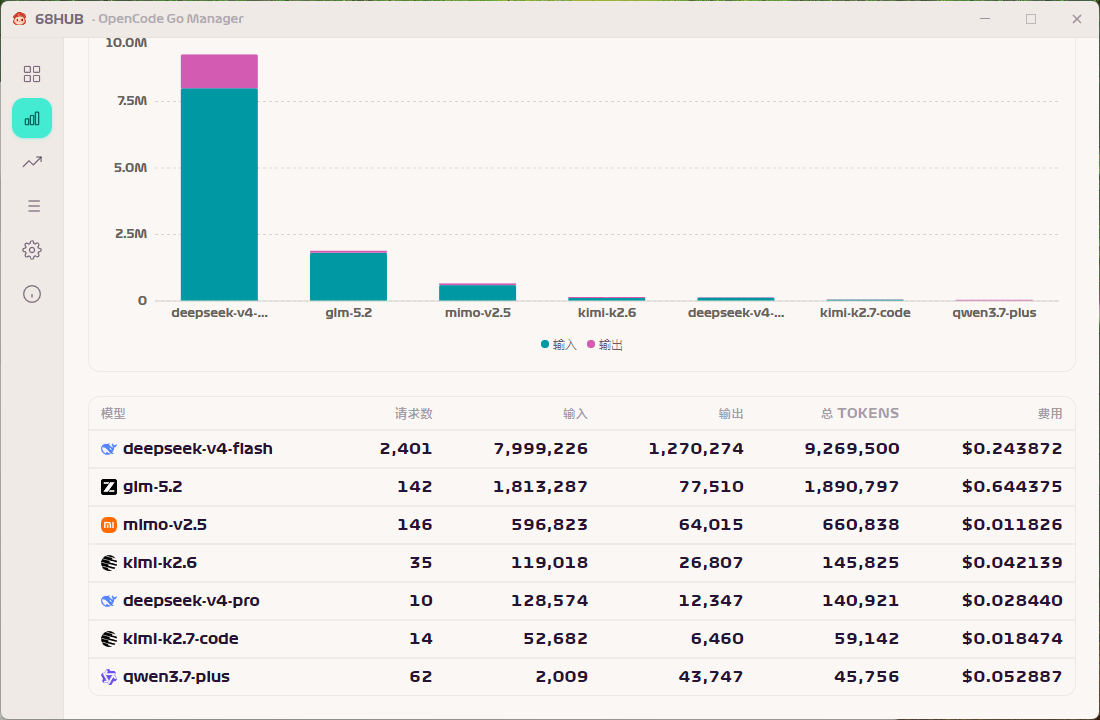Click the mimo-v2.5 orange mi icon
Image resolution: width=1100 pixels, height=720 pixels.
click(x=109, y=525)
